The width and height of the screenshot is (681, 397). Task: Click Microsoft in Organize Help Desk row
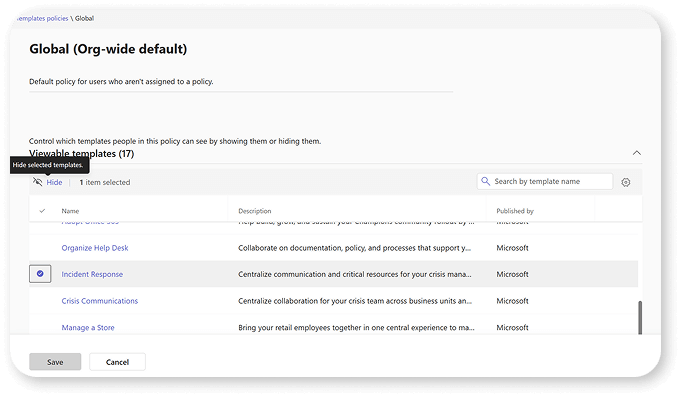[512, 248]
